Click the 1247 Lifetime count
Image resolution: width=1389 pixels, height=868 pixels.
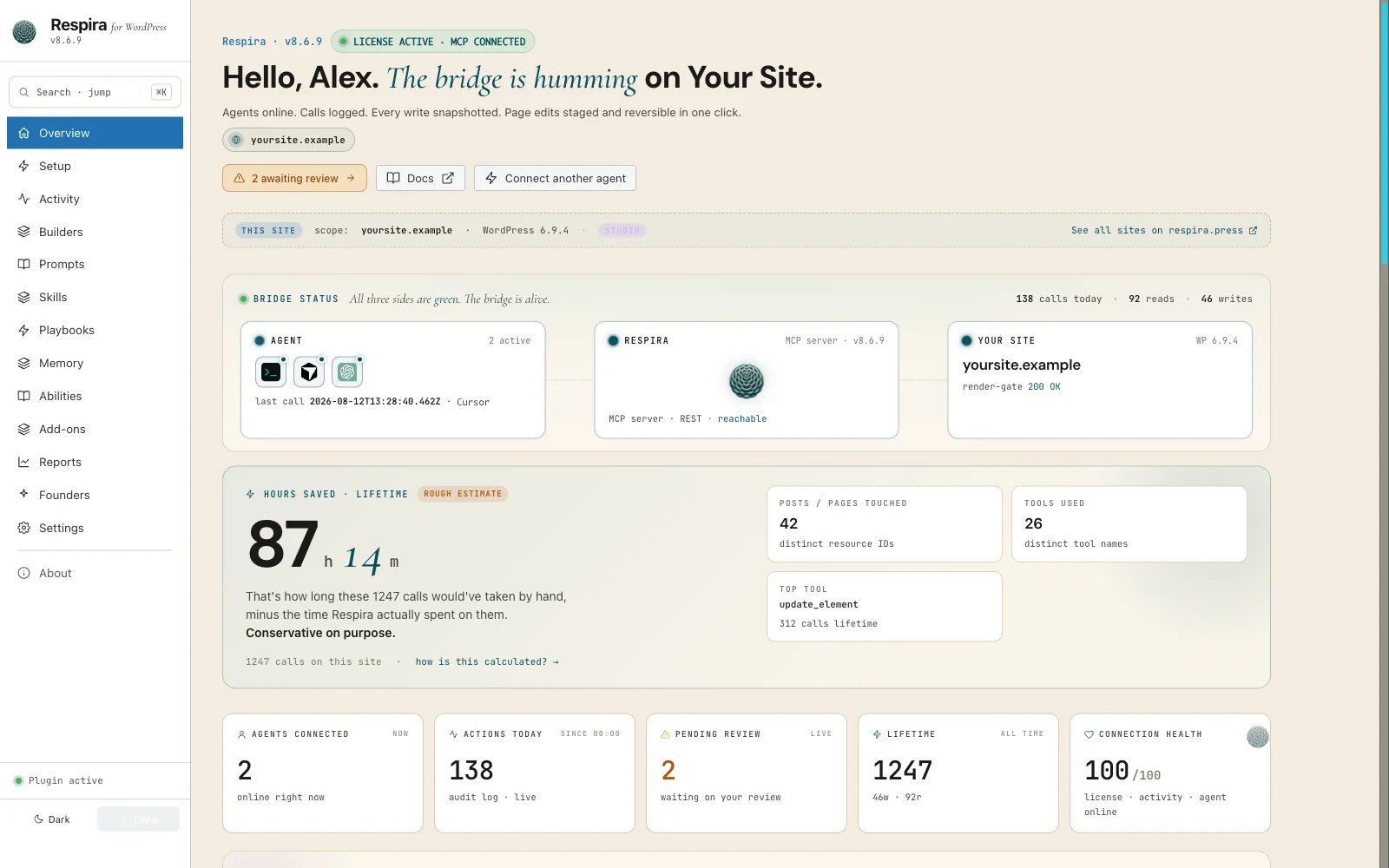tap(902, 771)
